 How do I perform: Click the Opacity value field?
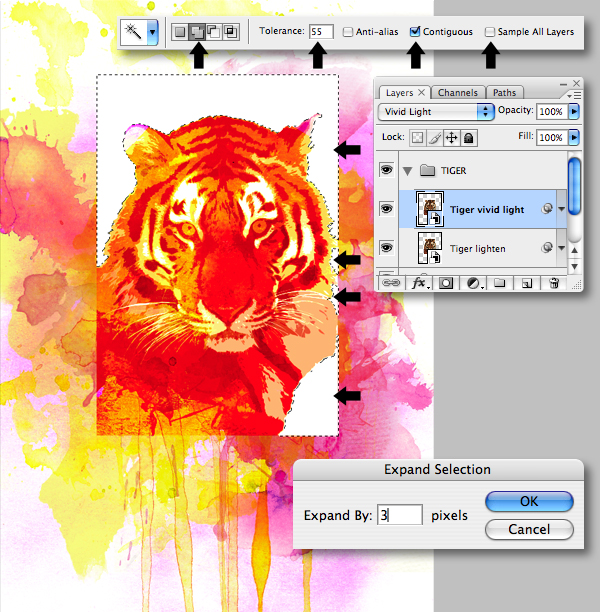click(x=552, y=112)
